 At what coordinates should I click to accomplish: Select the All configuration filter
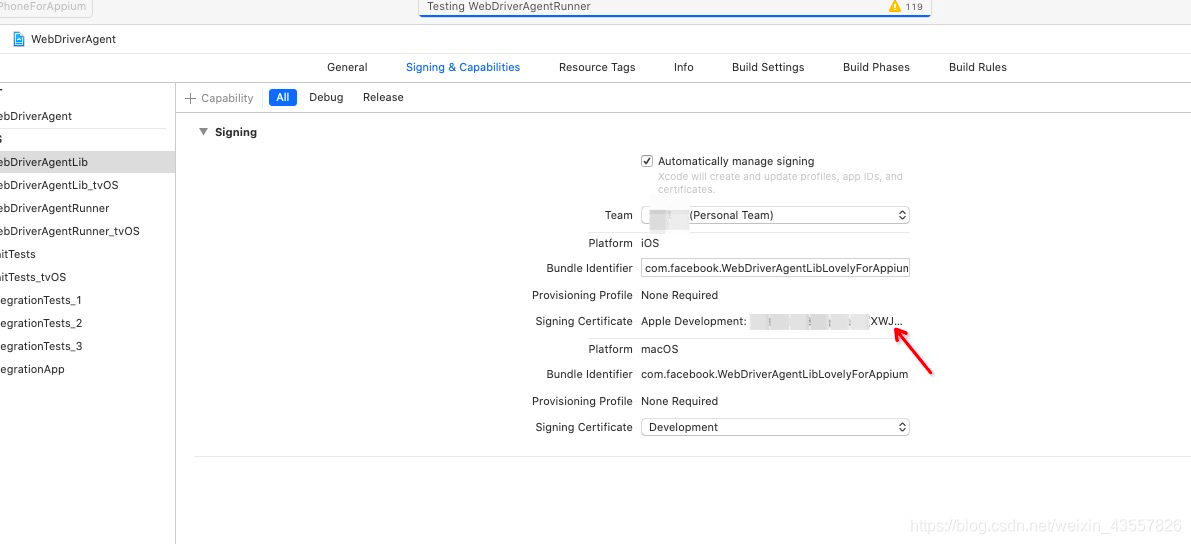pyautogui.click(x=283, y=97)
